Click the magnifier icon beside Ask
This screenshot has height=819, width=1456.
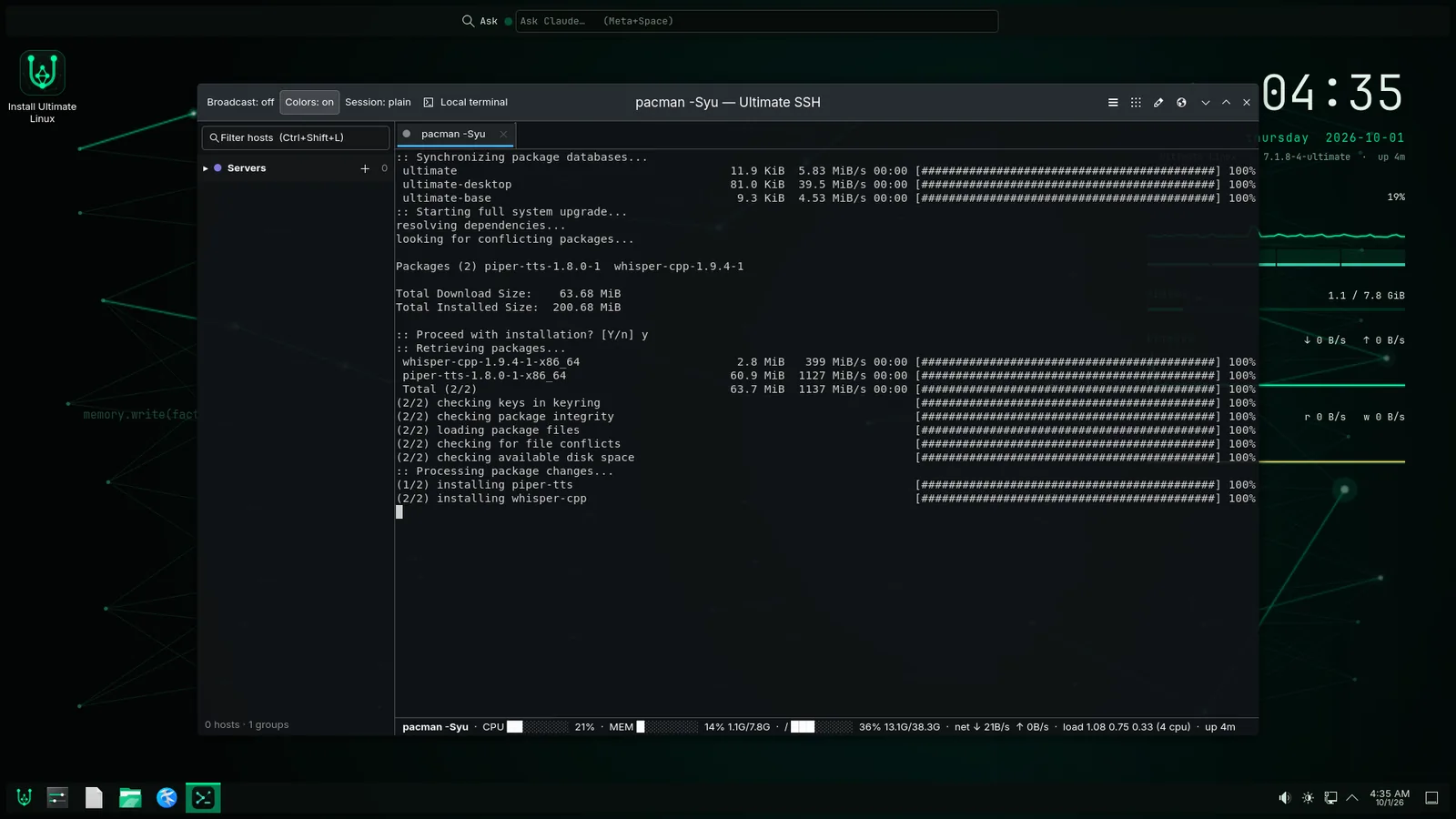pyautogui.click(x=468, y=21)
